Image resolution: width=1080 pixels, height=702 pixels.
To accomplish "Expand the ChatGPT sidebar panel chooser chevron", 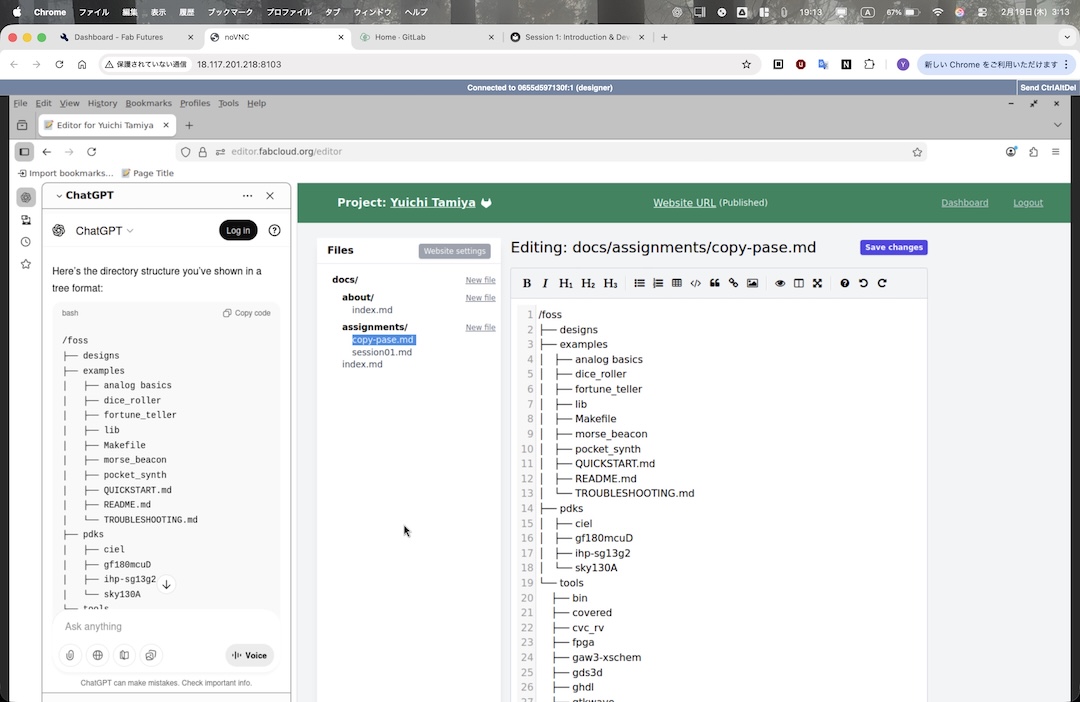I will [x=59, y=196].
